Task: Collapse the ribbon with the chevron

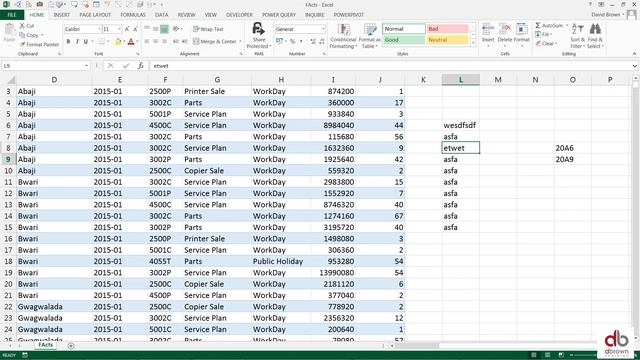Action: click(634, 53)
